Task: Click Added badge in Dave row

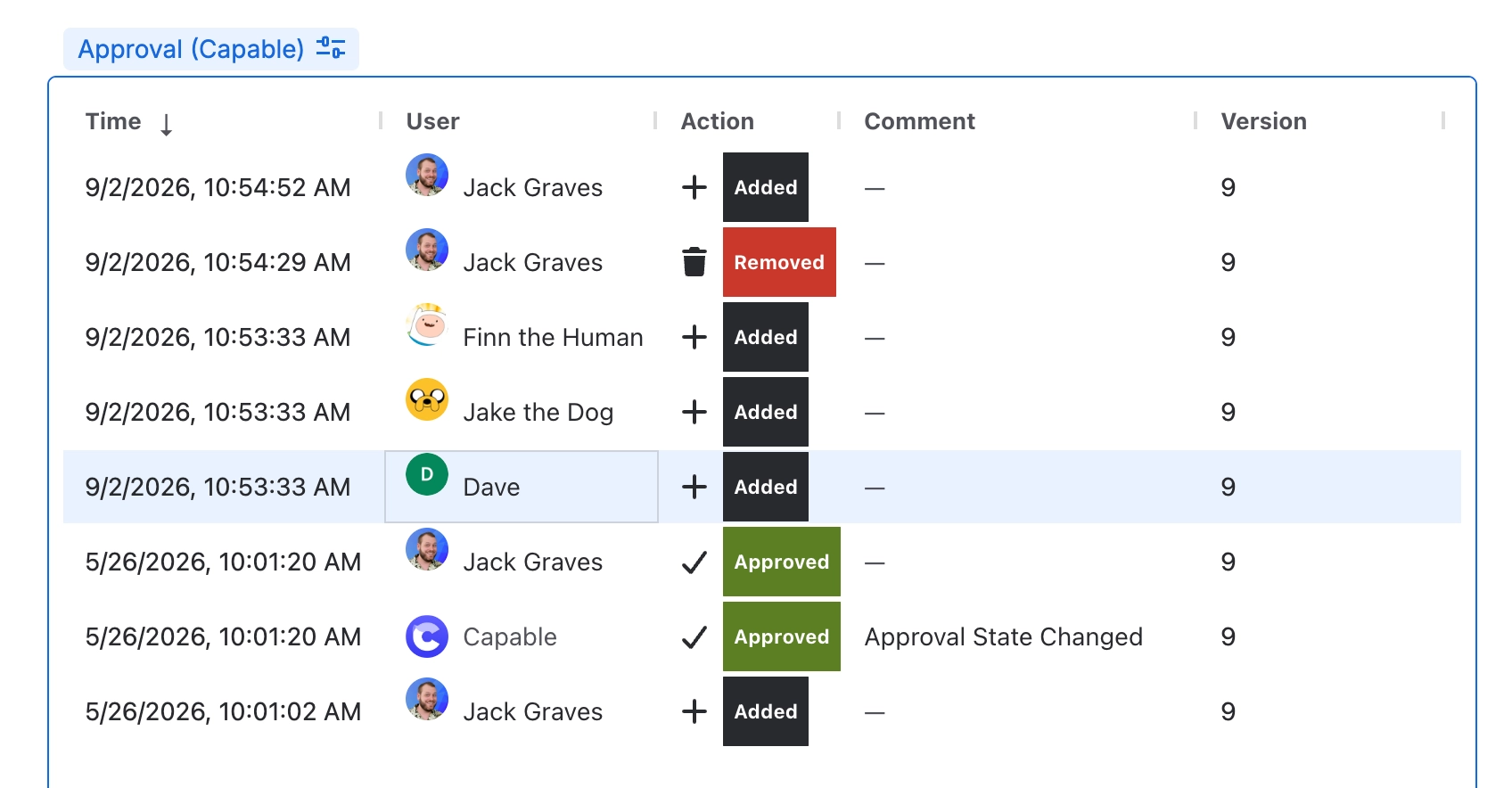Action: [766, 487]
